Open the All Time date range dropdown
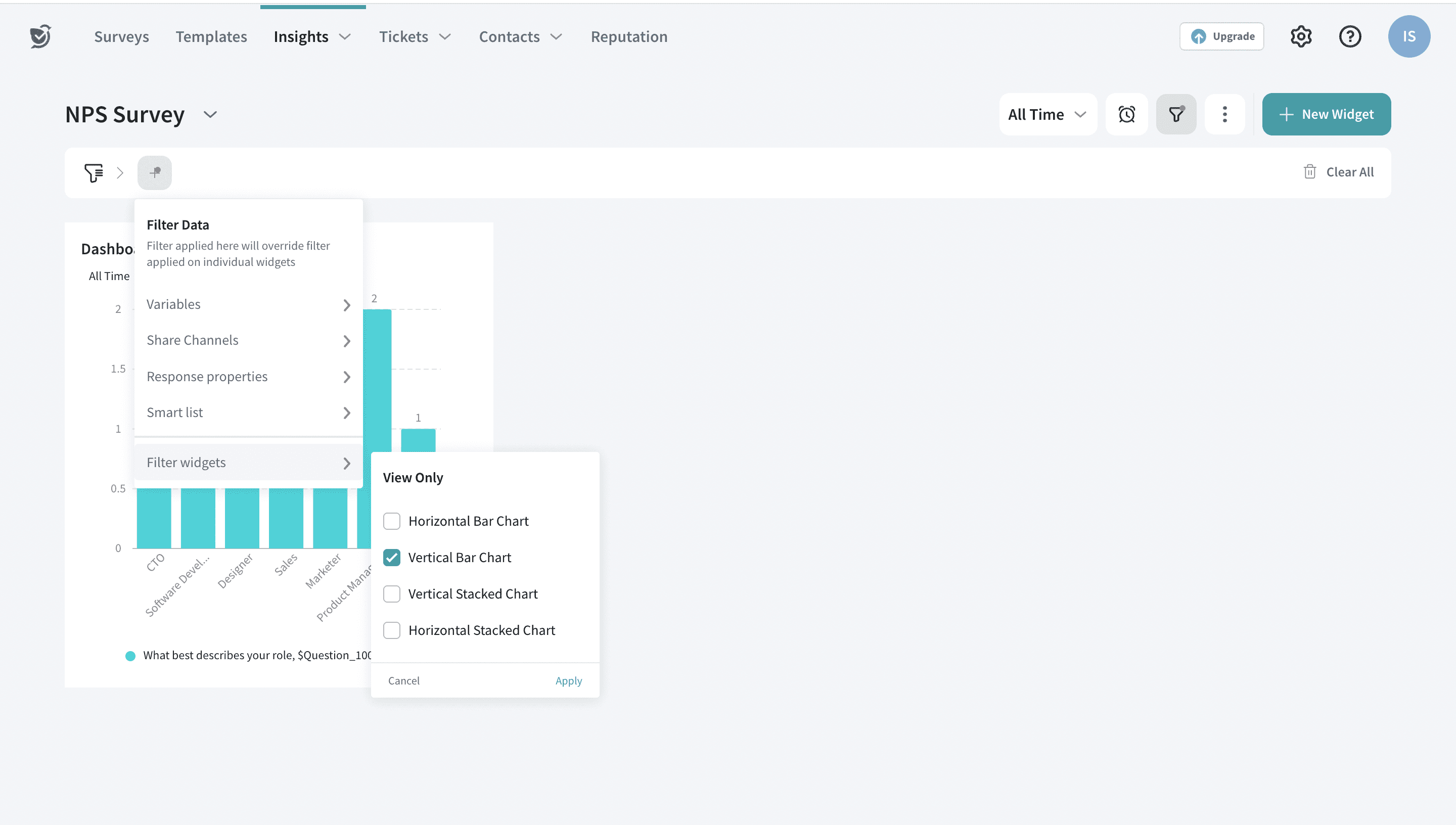 (1047, 114)
